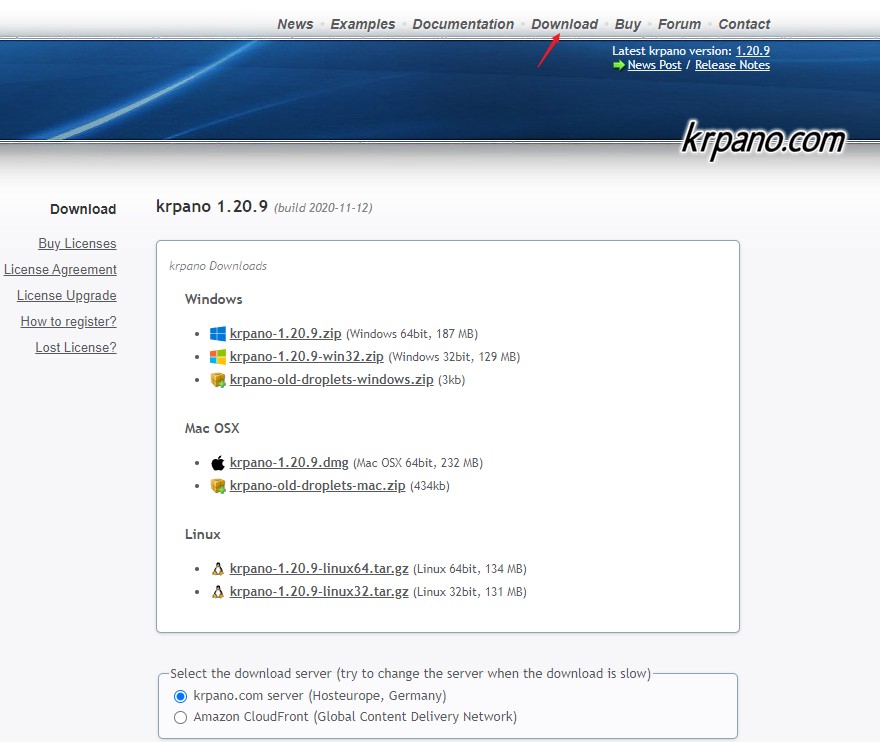Screen dimensions: 880x742
Task: Click the package icon for krpano-old-droplets-mac.zip
Action: (x=218, y=486)
